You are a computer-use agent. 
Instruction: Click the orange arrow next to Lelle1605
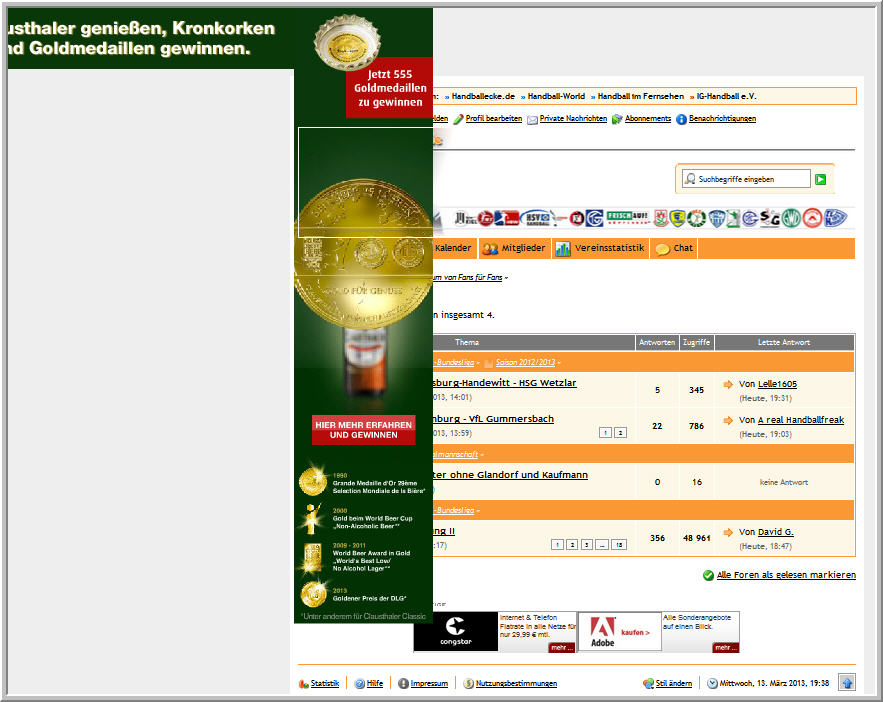(x=728, y=384)
